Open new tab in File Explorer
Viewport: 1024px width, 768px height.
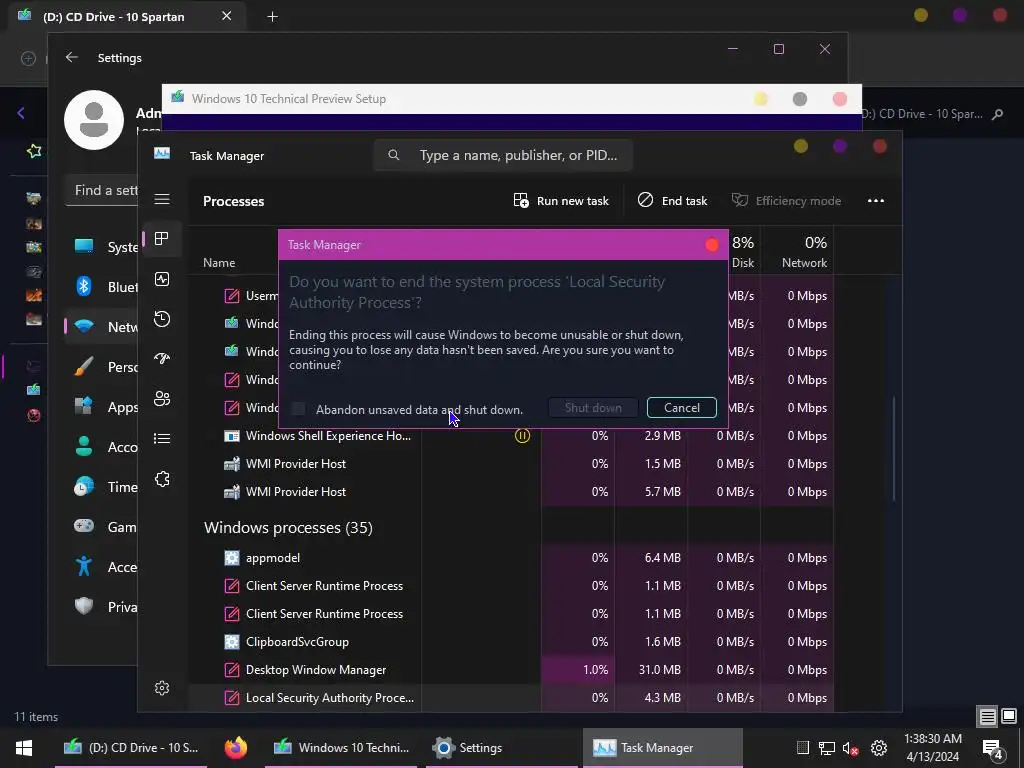click(272, 17)
